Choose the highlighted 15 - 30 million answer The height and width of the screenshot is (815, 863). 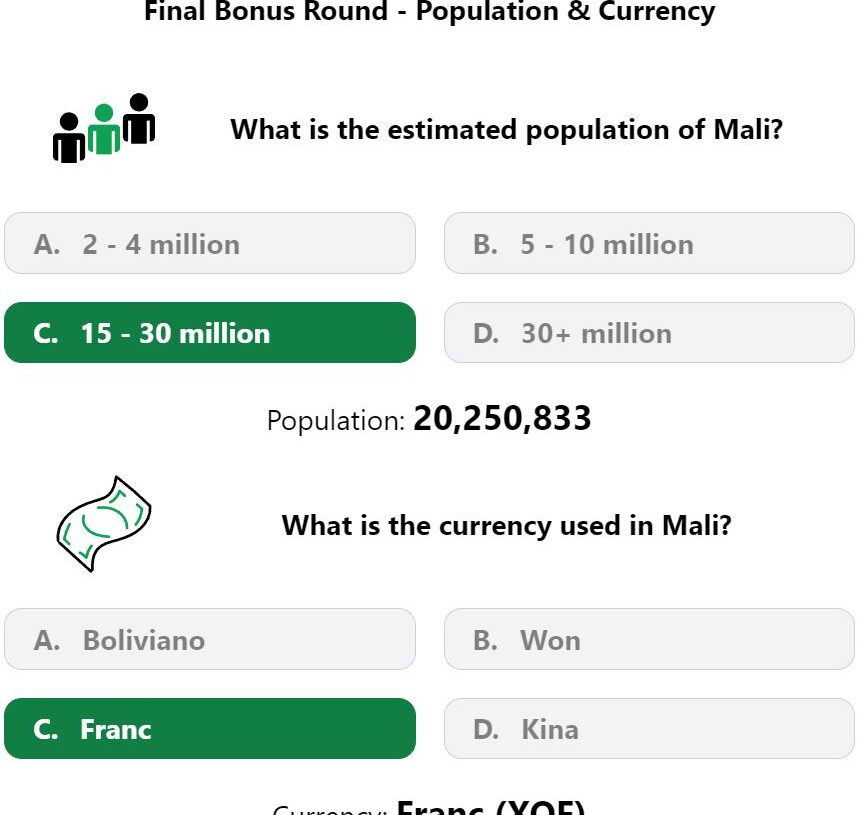pyautogui.click(x=210, y=332)
